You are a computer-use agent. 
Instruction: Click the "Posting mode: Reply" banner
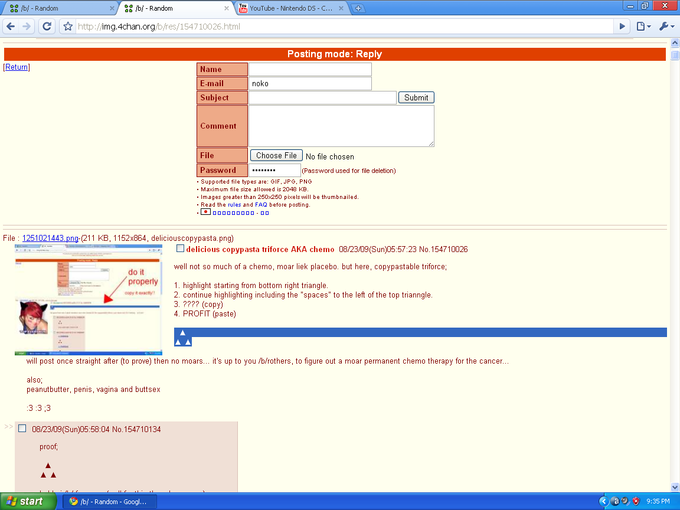coord(334,54)
